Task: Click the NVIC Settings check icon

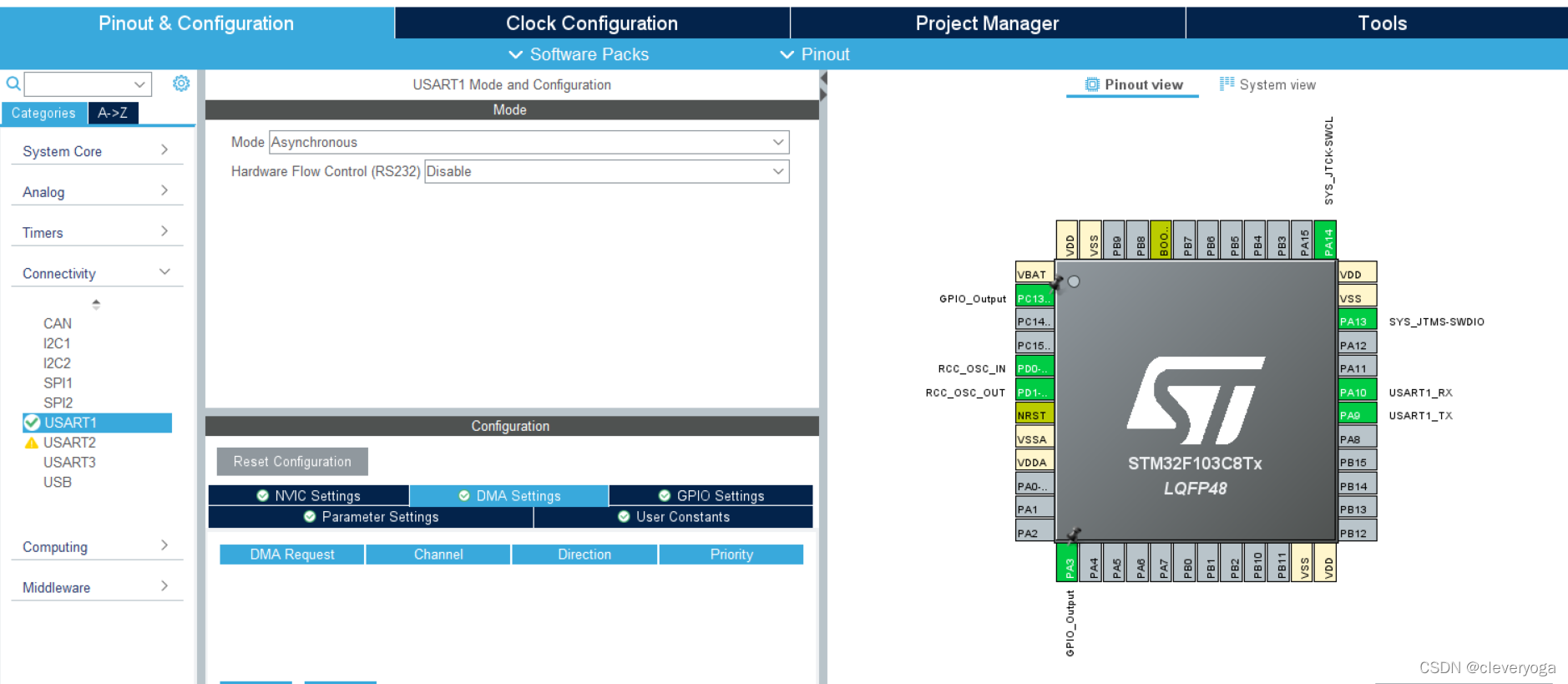Action: click(x=263, y=495)
